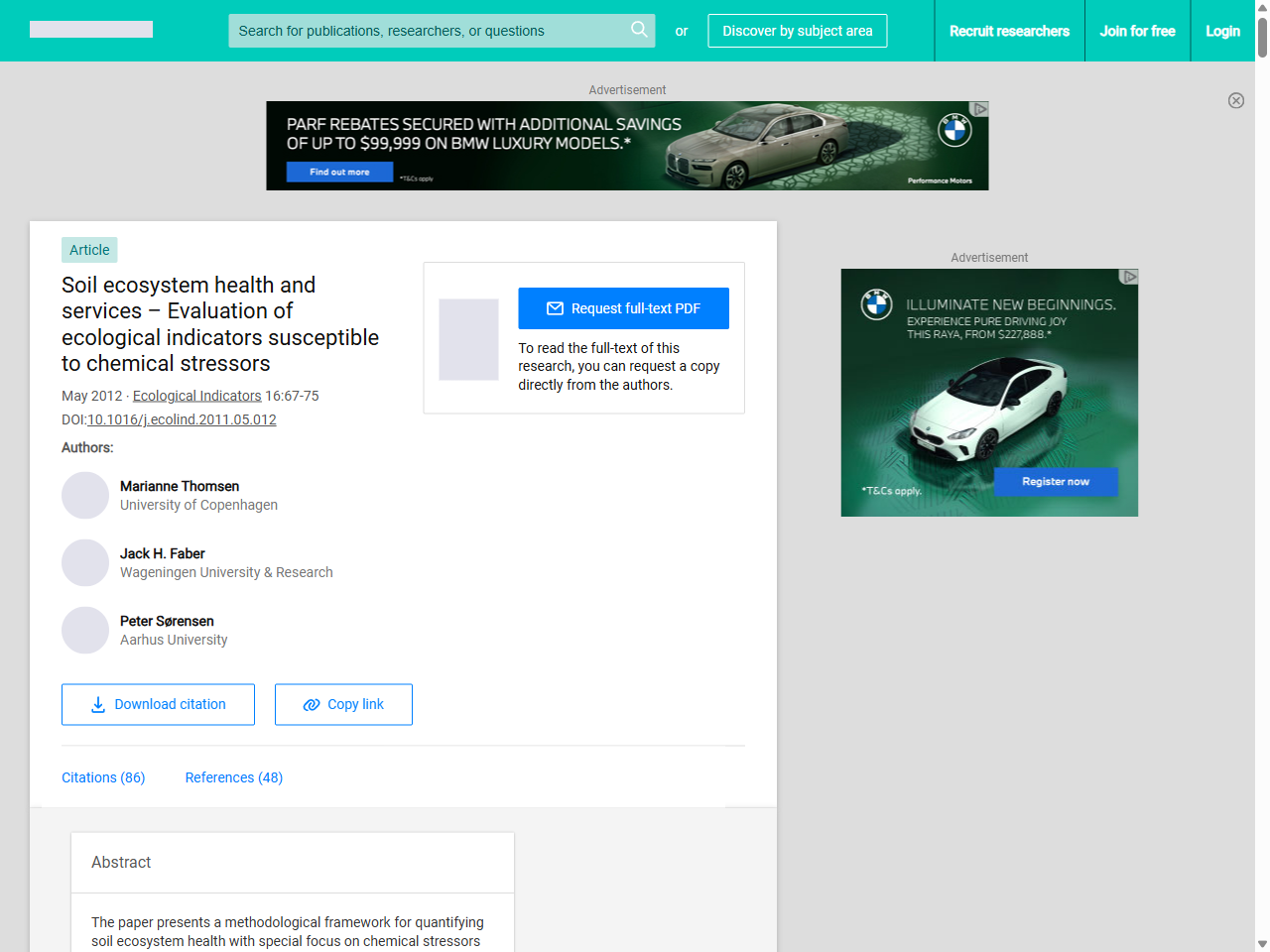Follow the DOI link for the article

(183, 419)
